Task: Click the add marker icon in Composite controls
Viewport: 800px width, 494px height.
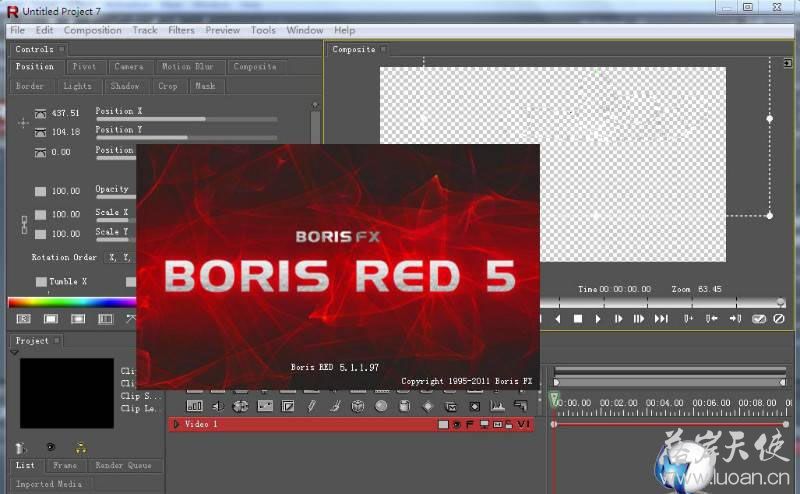Action: click(688, 319)
